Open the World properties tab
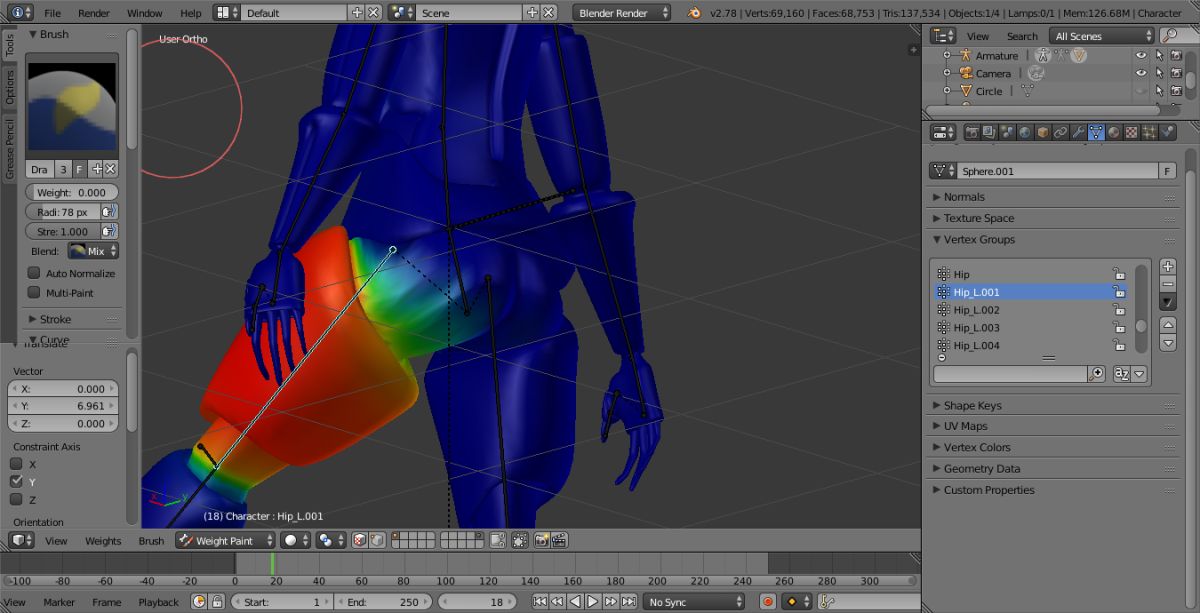 [1025, 132]
